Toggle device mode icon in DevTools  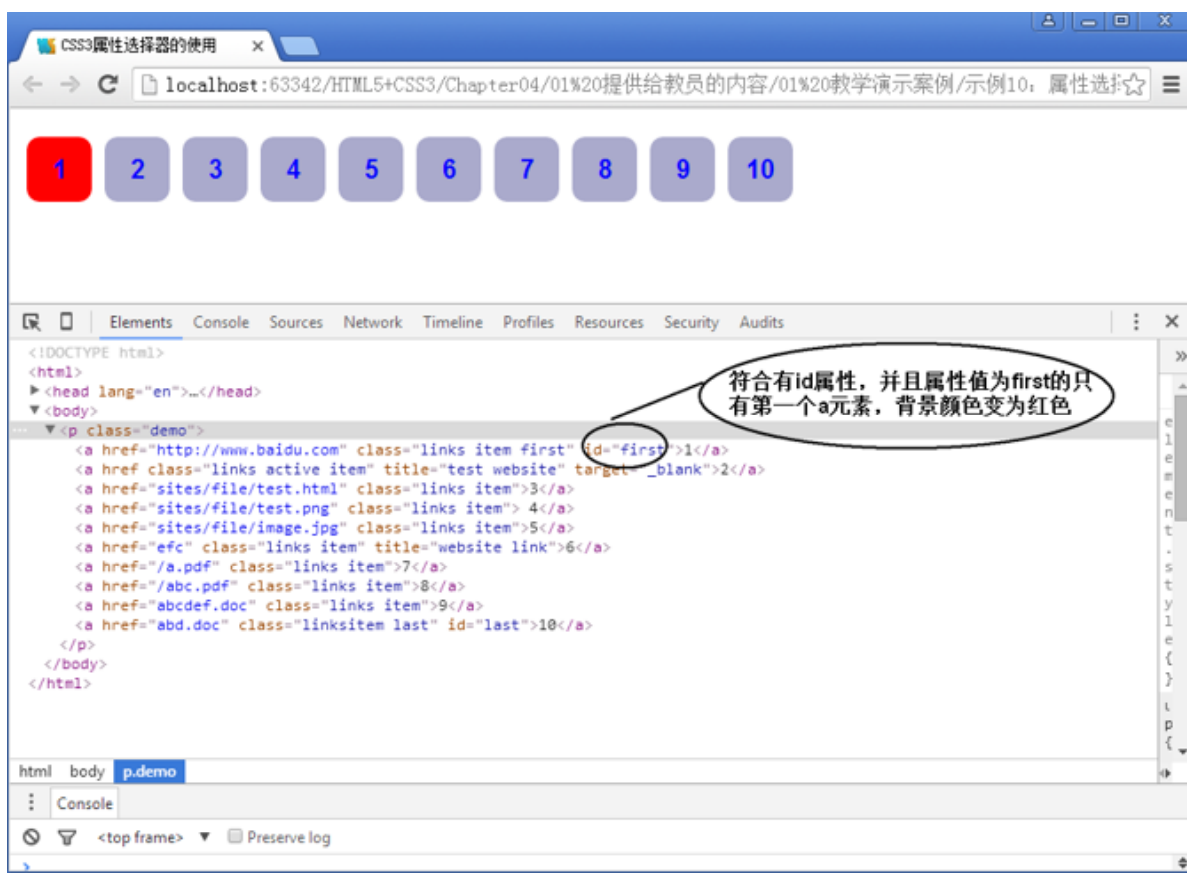pos(67,321)
